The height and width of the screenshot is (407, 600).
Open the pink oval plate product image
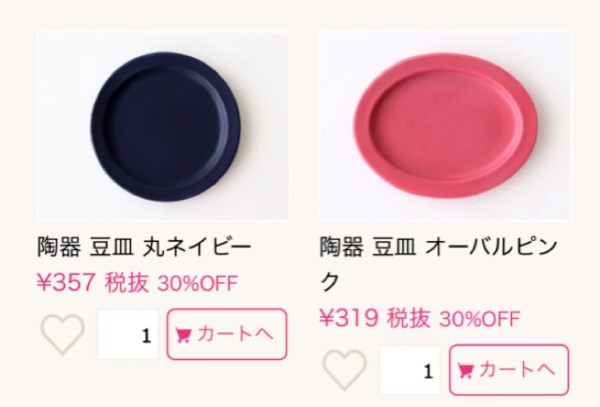click(445, 126)
